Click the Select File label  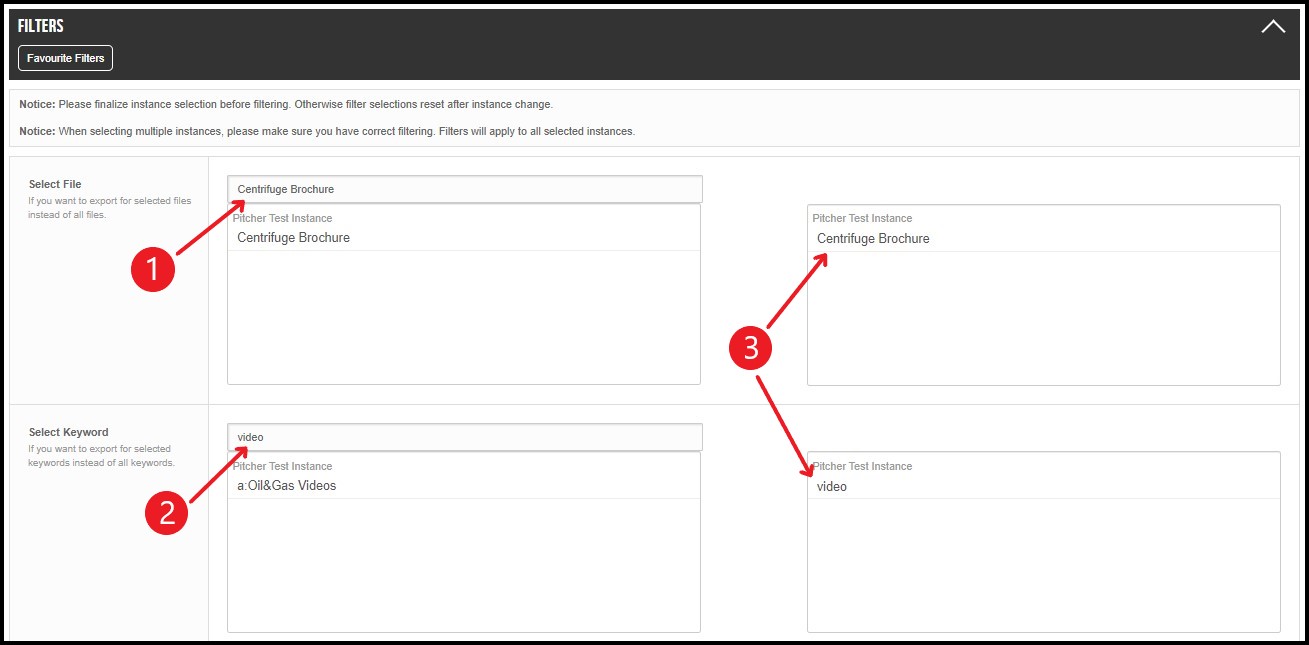click(x=55, y=184)
